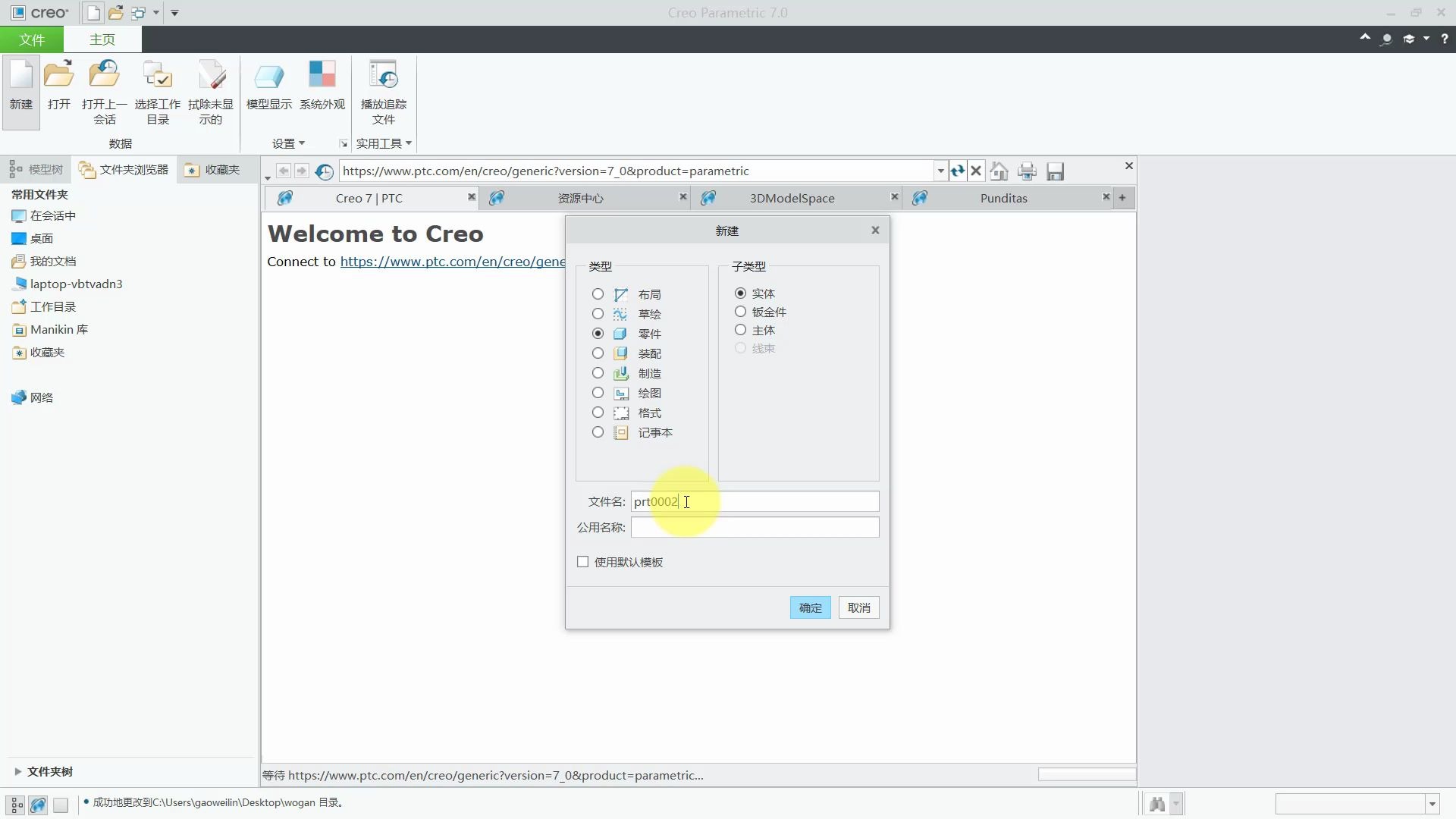The image size is (1456, 819).
Task: Select the 绘图 type radio button
Action: pos(598,393)
